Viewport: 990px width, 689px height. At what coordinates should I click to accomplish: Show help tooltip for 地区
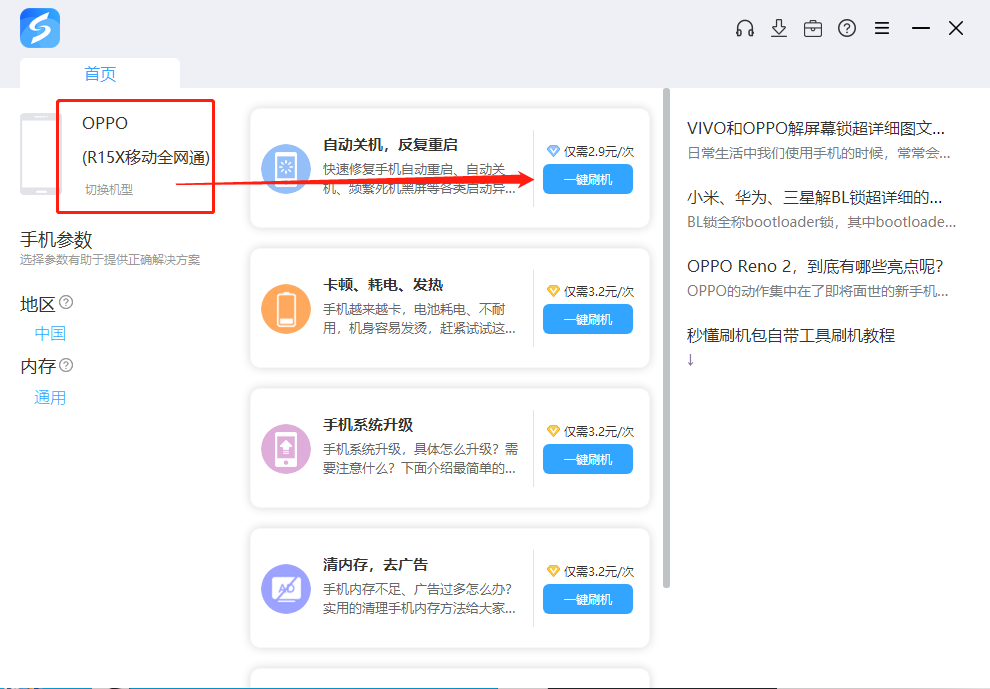[66, 303]
